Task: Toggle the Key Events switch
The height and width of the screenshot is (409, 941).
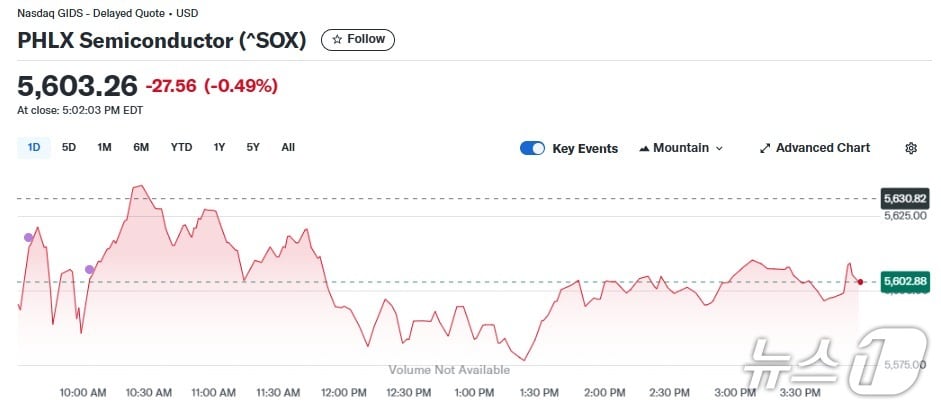Action: pos(532,148)
